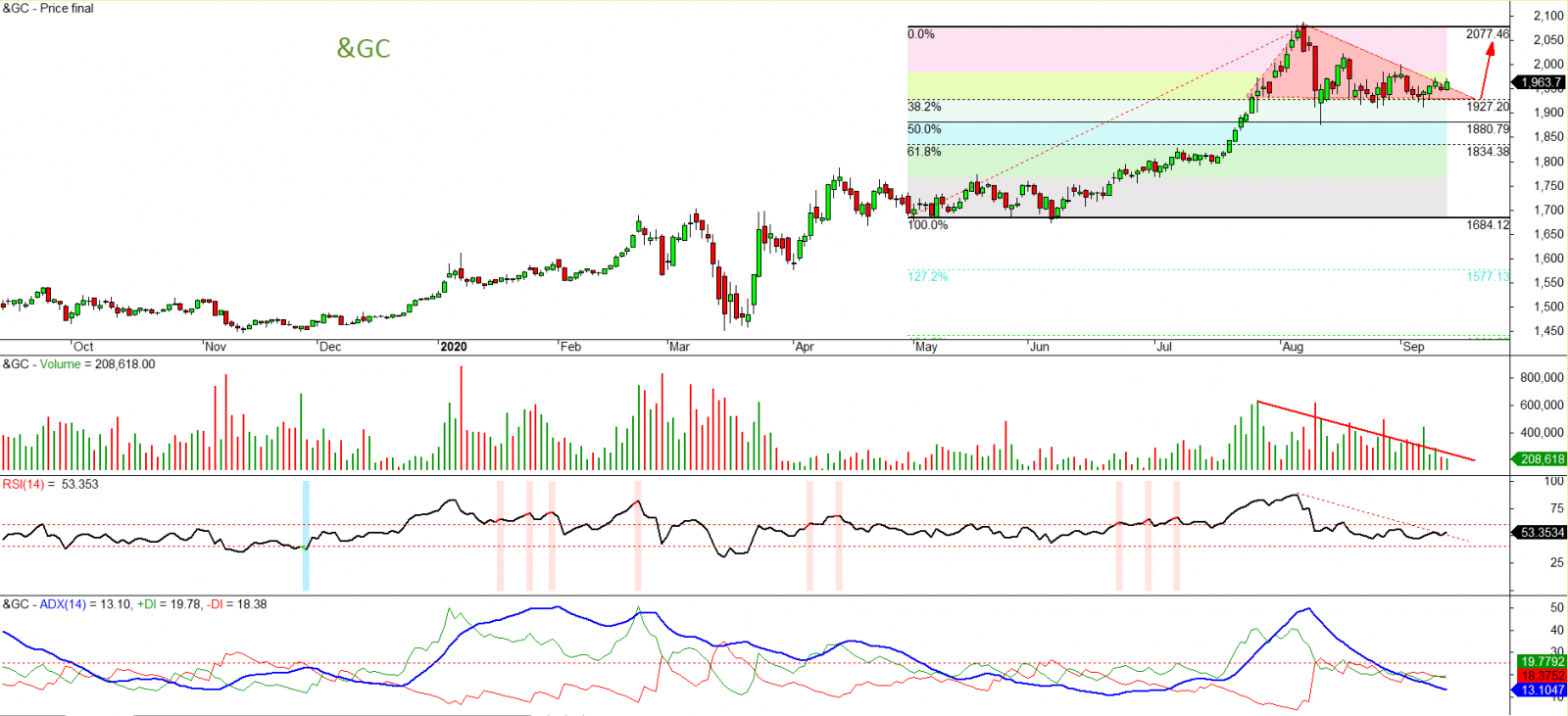The image size is (1568, 716).
Task: Click the green 19.7792 +DI value tag
Action: (1542, 662)
